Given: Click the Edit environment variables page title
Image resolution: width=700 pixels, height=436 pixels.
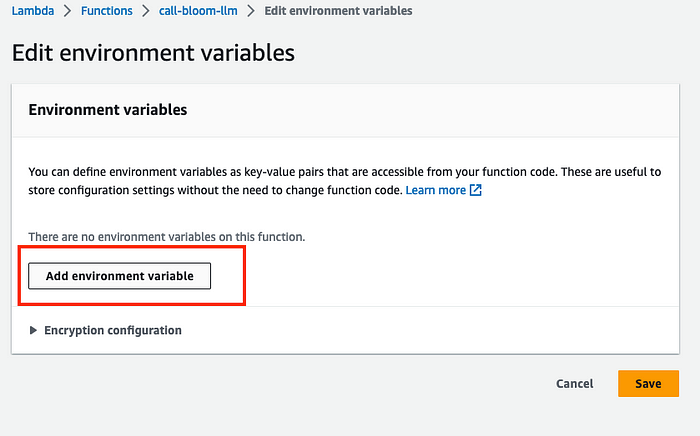Looking at the screenshot, I should tap(153, 53).
